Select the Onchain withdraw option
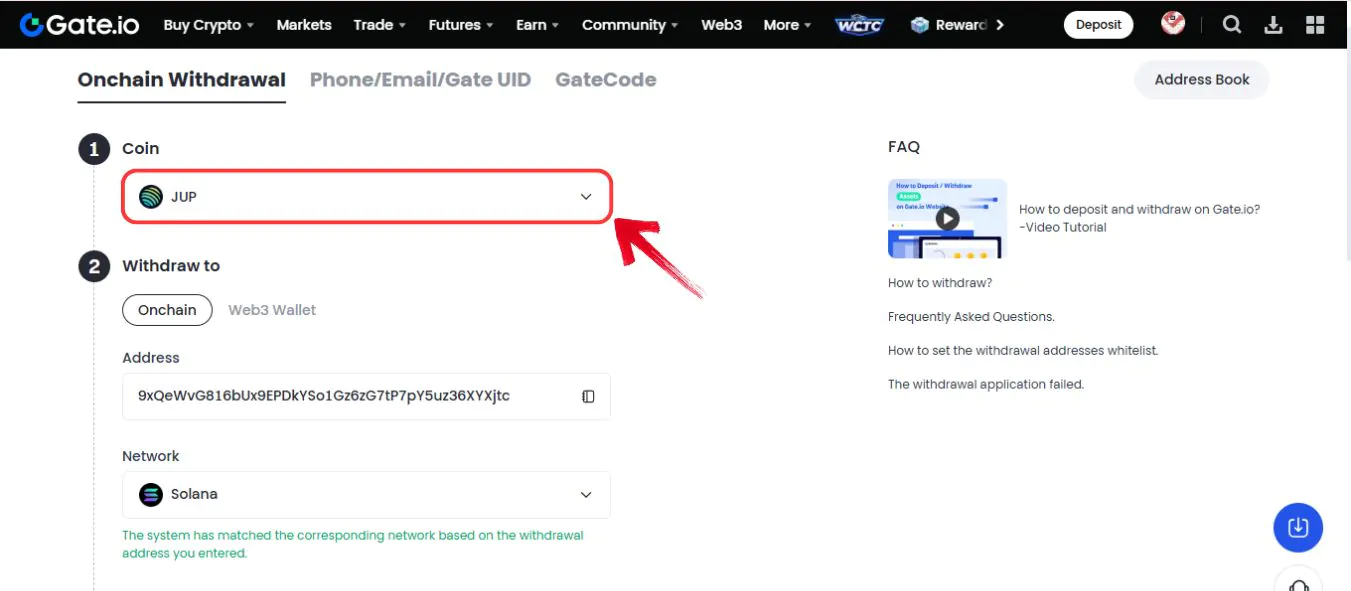Image resolution: width=1351 pixels, height=591 pixels. point(167,310)
